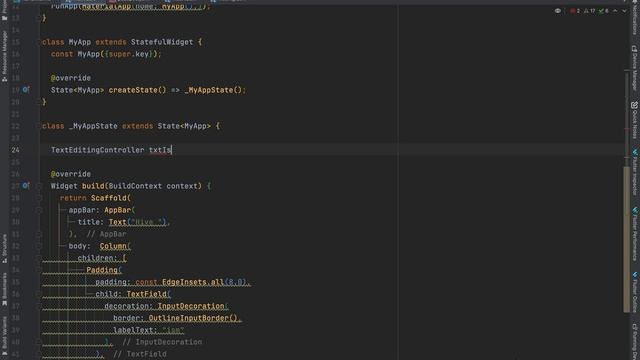This screenshot has width=640, height=360.
Task: Click the Column widget text
Action: (x=113, y=246)
